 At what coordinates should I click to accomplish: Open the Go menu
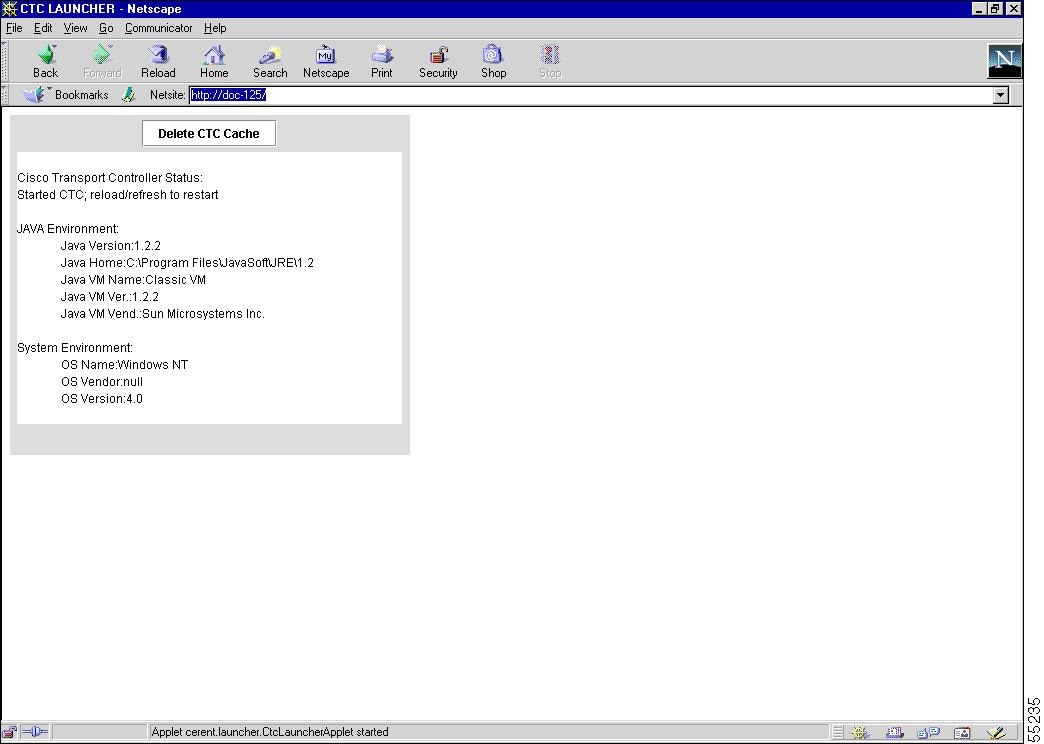pyautogui.click(x=106, y=28)
